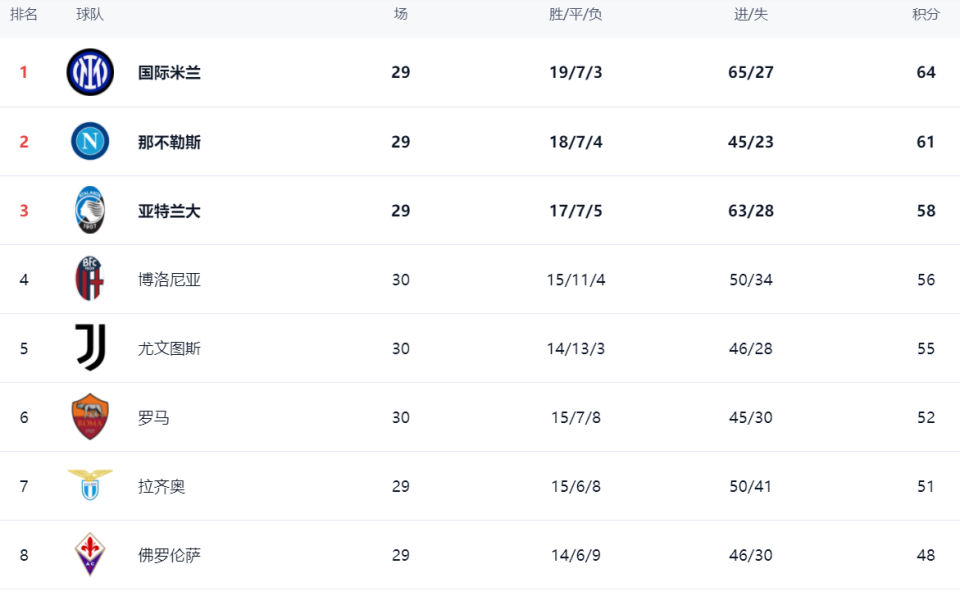Screen dimensions: 960x597
Task: Click Bologna's 15/11/4 record cell
Action: pyautogui.click(x=576, y=280)
